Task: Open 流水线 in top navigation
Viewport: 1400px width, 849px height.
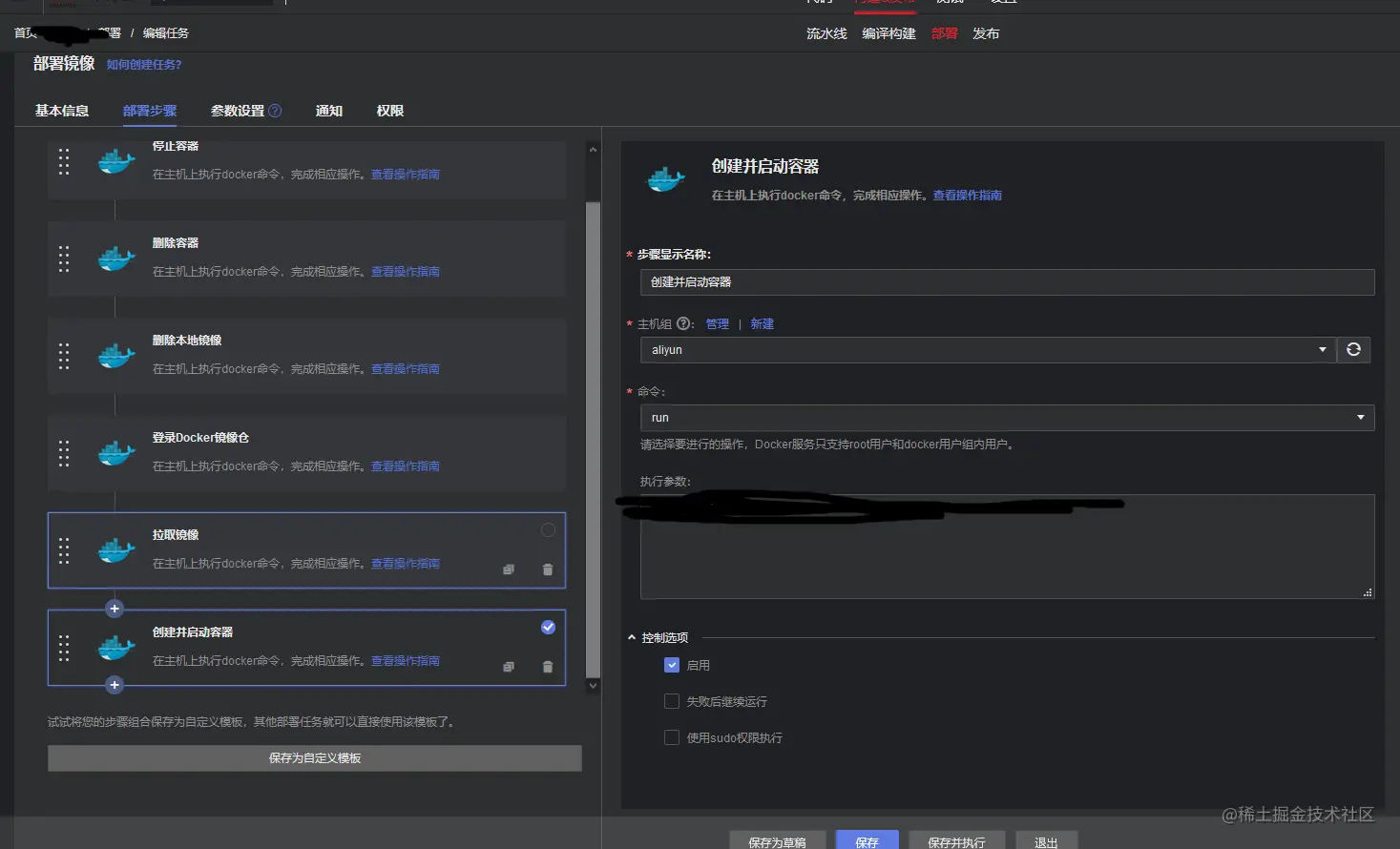Action: pyautogui.click(x=826, y=33)
